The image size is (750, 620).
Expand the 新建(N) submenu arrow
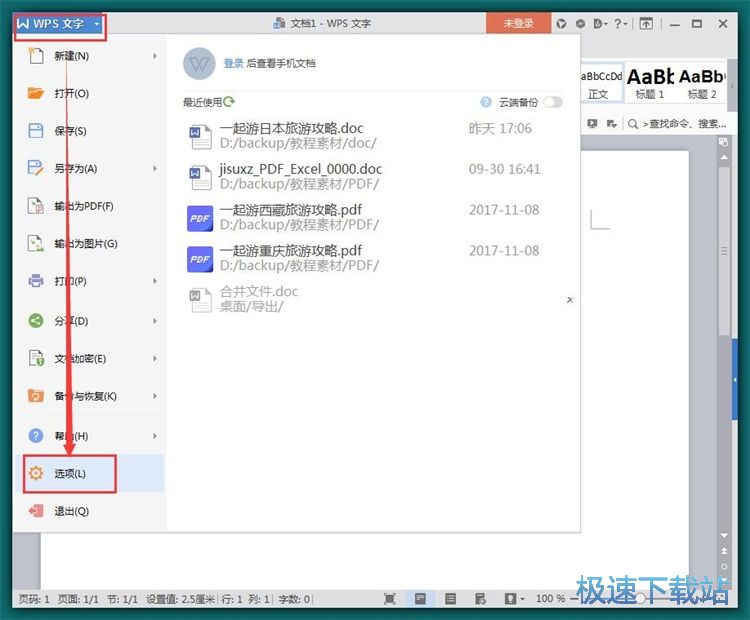click(x=154, y=56)
